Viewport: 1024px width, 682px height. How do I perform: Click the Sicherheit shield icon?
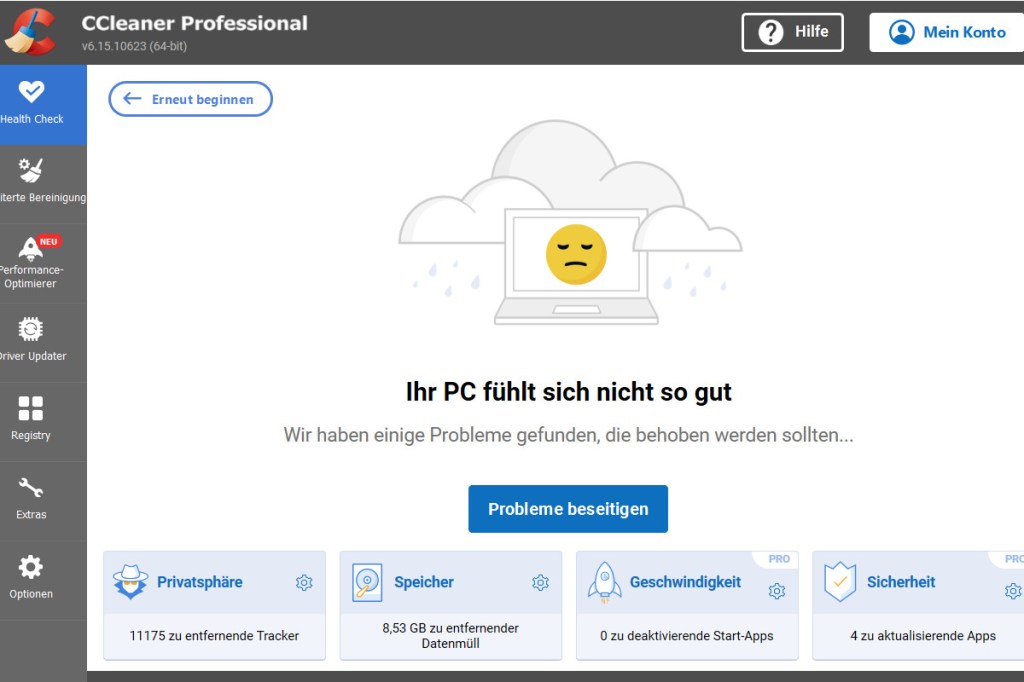(840, 581)
